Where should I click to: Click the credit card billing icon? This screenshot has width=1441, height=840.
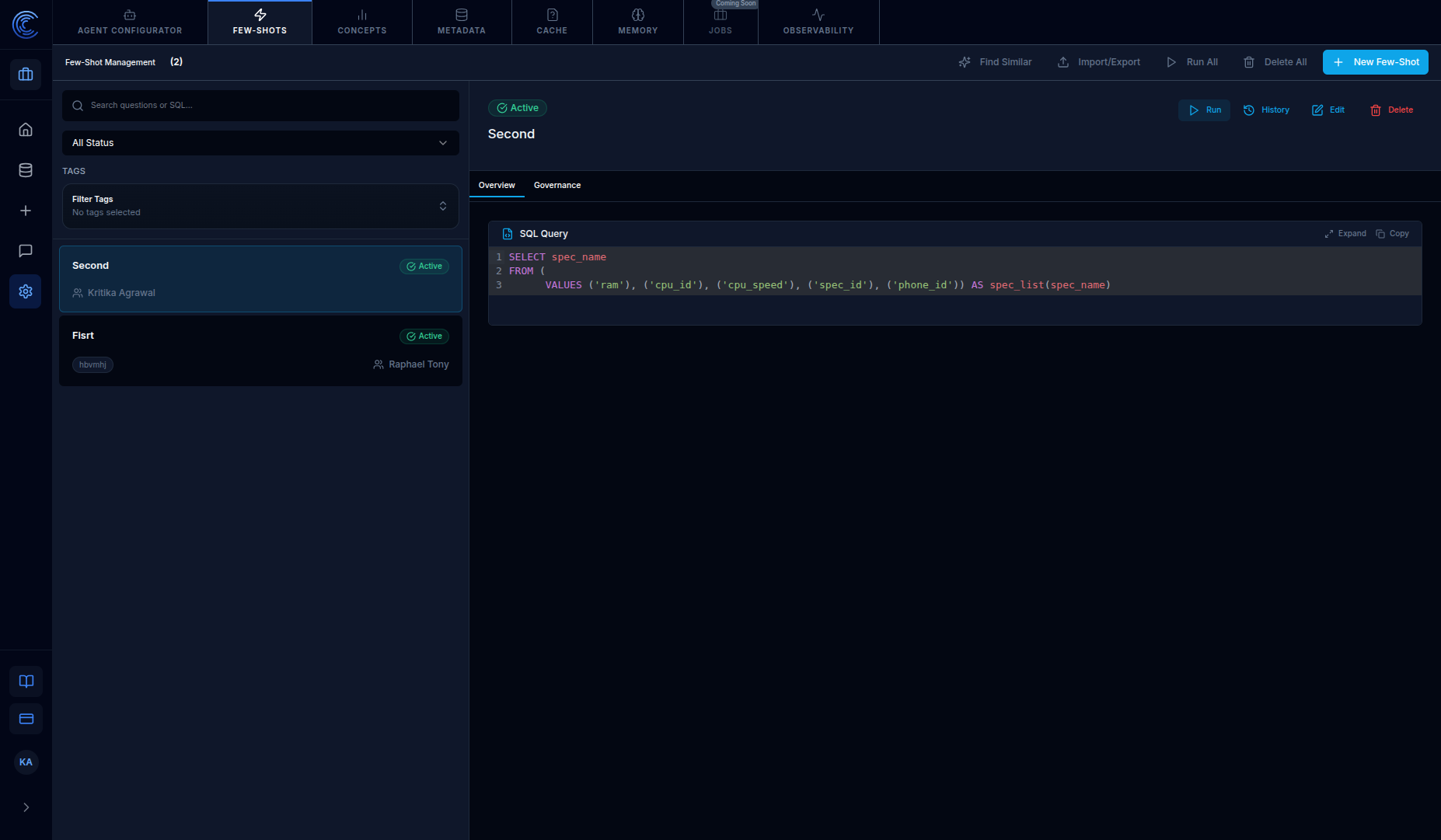pos(26,719)
